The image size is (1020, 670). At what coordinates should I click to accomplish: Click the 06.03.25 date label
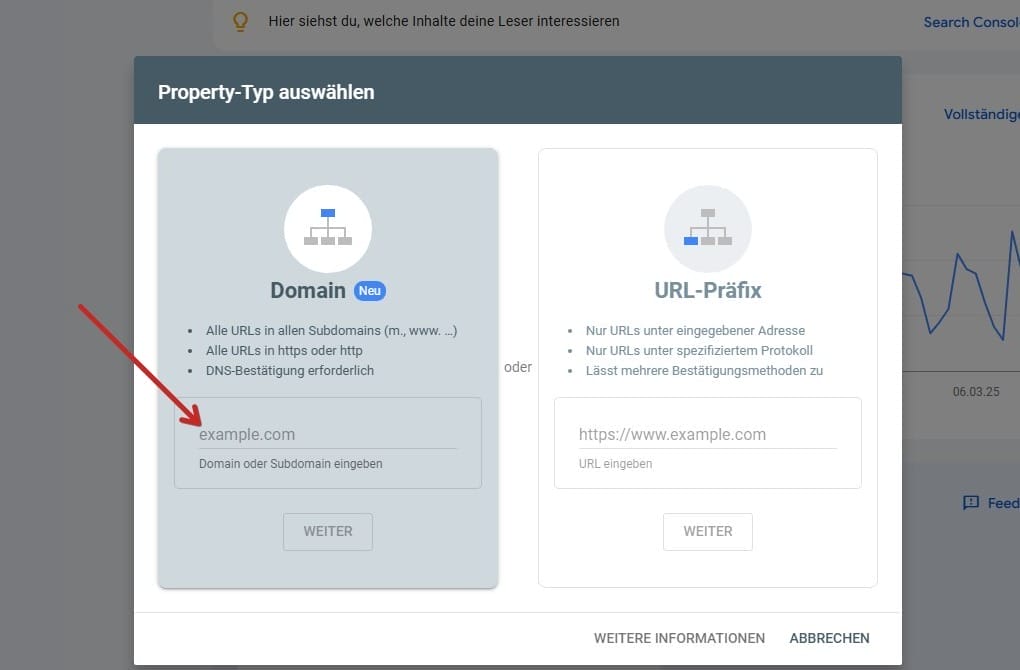pos(975,392)
